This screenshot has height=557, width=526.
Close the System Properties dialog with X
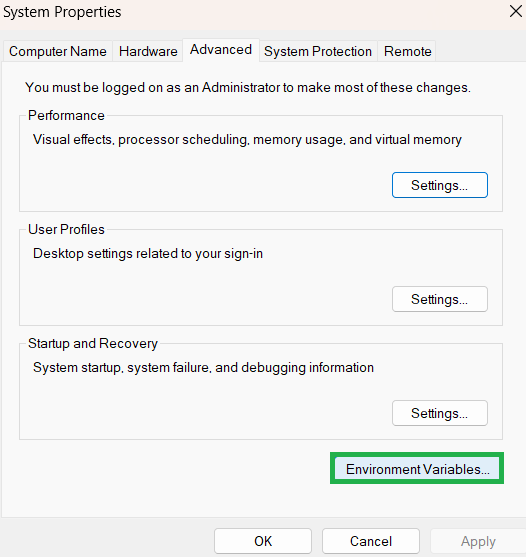(x=515, y=11)
